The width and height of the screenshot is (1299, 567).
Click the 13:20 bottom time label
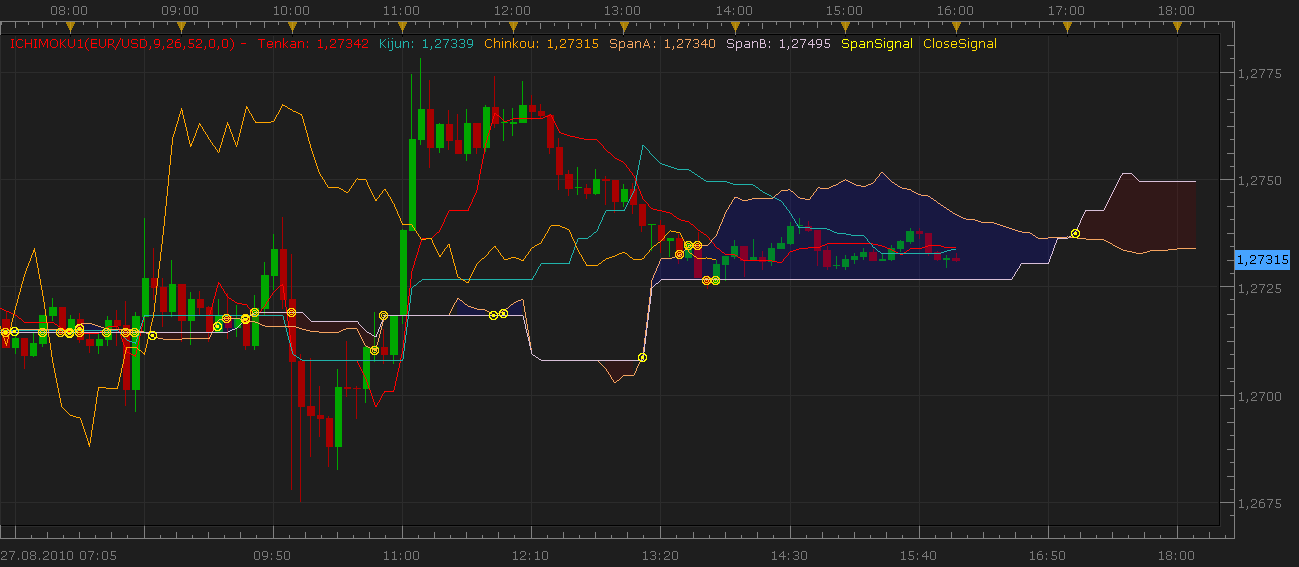tap(660, 554)
